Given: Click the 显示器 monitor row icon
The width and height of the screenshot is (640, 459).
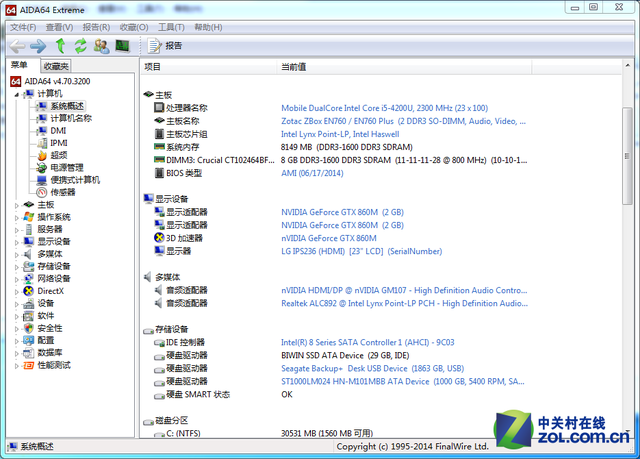Looking at the screenshot, I should (159, 251).
